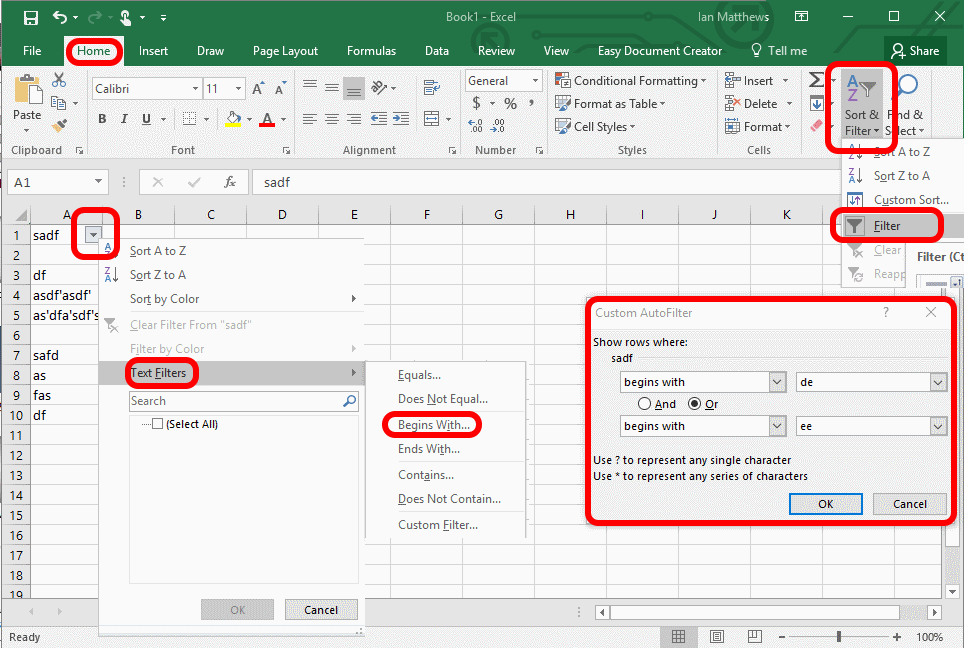Switch to Normal view in status bar
This screenshot has width=964, height=648.
click(678, 636)
